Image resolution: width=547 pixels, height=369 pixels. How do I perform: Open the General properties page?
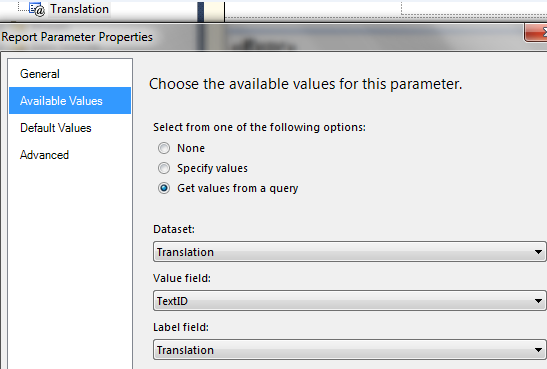click(x=40, y=74)
